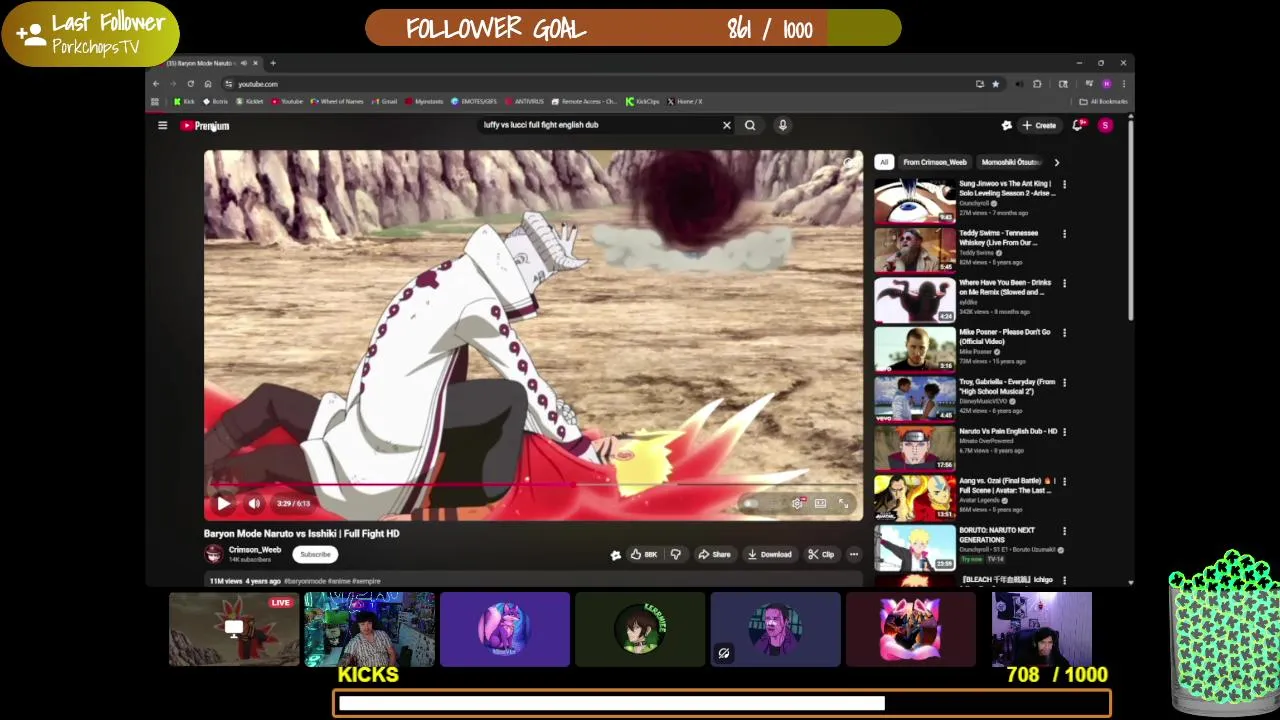Click the YouTube Premium logo

[205, 126]
